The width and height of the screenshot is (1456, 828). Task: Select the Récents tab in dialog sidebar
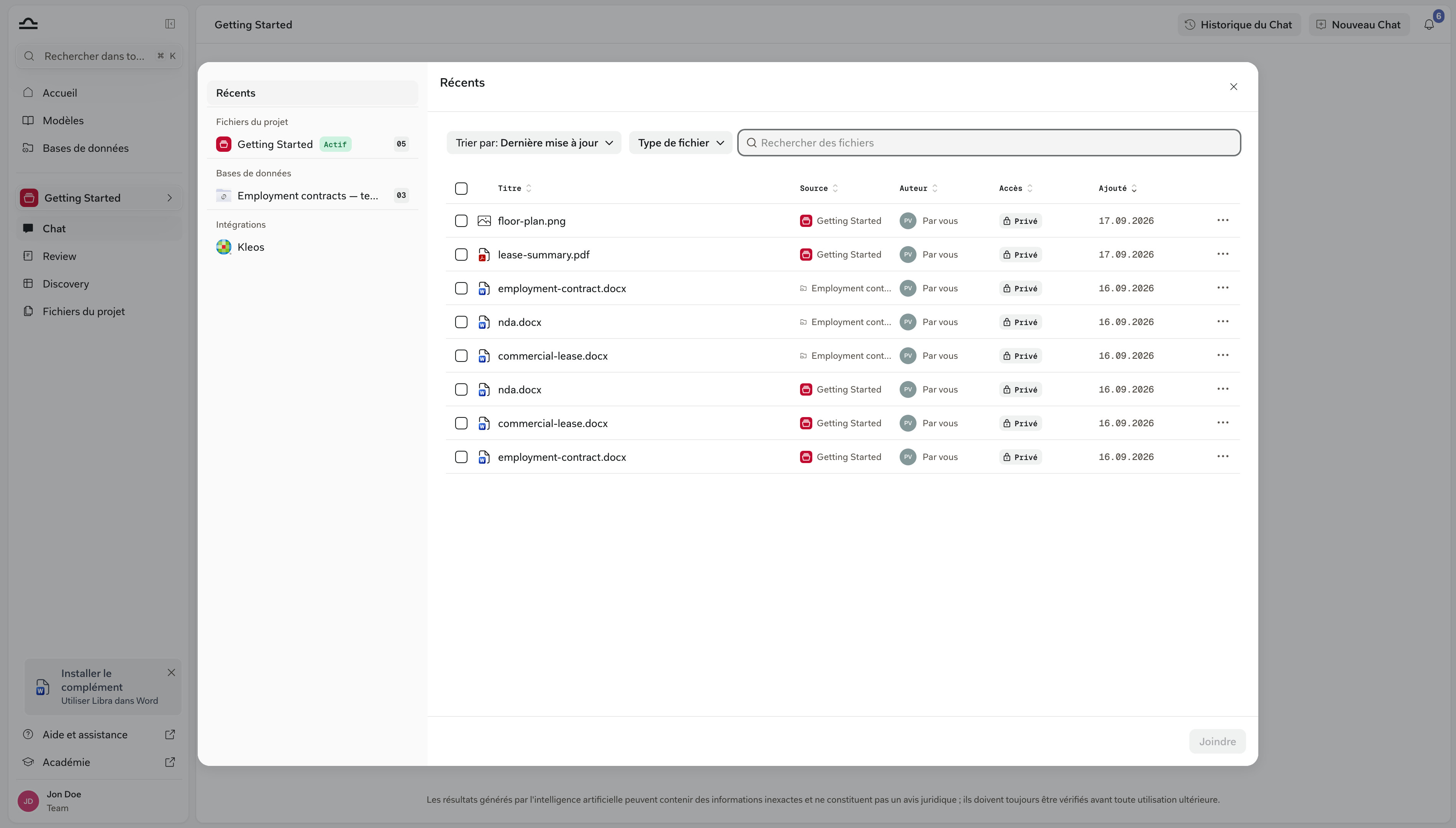tap(313, 93)
